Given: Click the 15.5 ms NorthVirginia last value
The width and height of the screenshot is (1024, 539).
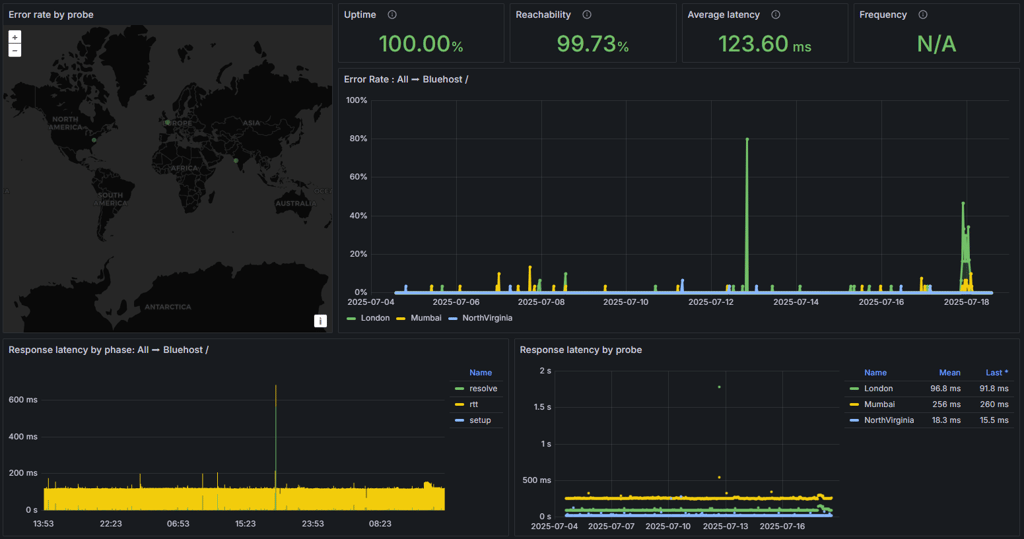Looking at the screenshot, I should (x=993, y=420).
